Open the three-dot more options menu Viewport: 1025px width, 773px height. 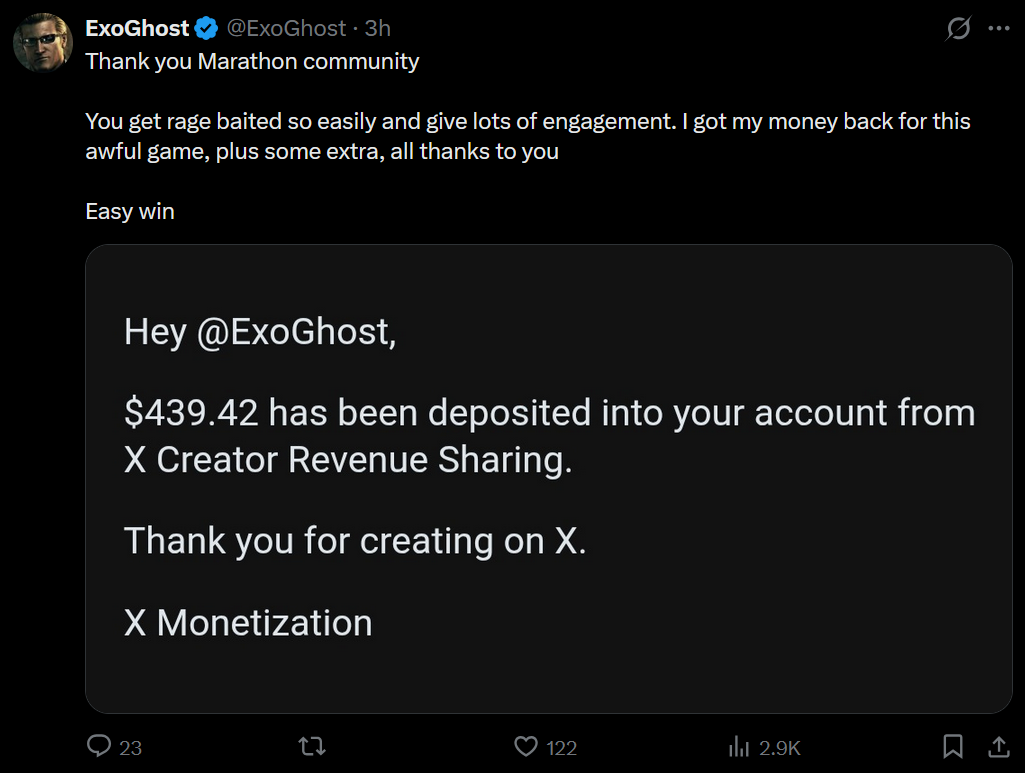999,28
